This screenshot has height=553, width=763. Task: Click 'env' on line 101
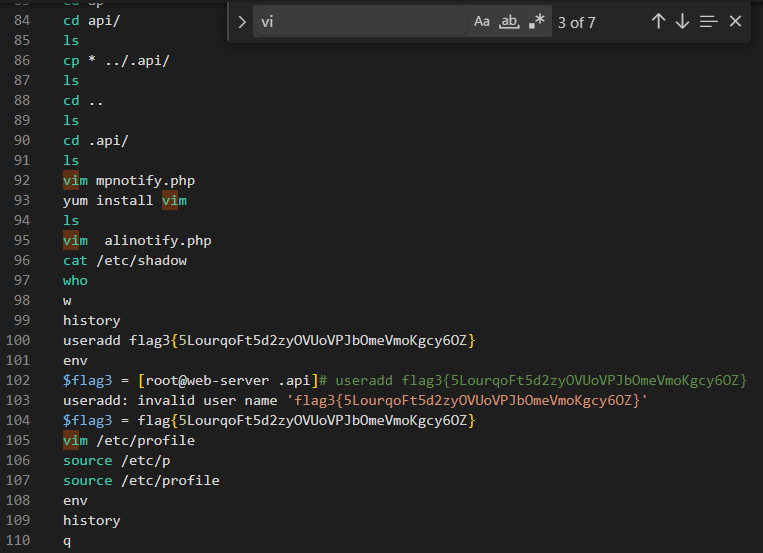[75, 361]
